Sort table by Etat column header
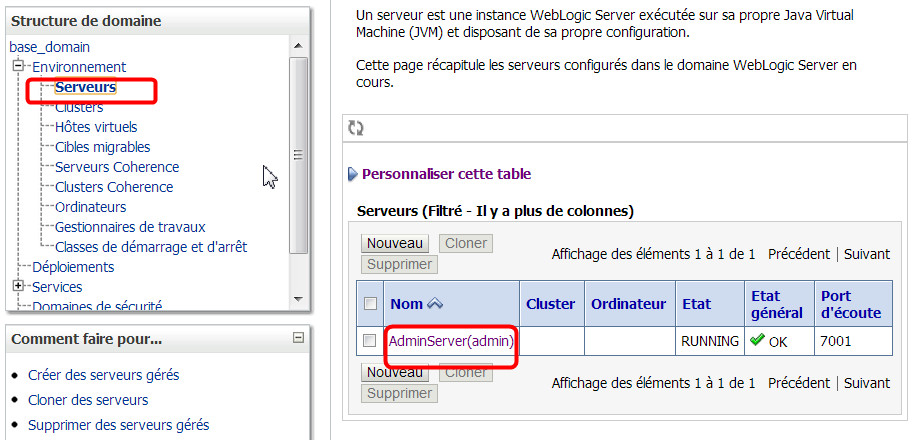 697,304
